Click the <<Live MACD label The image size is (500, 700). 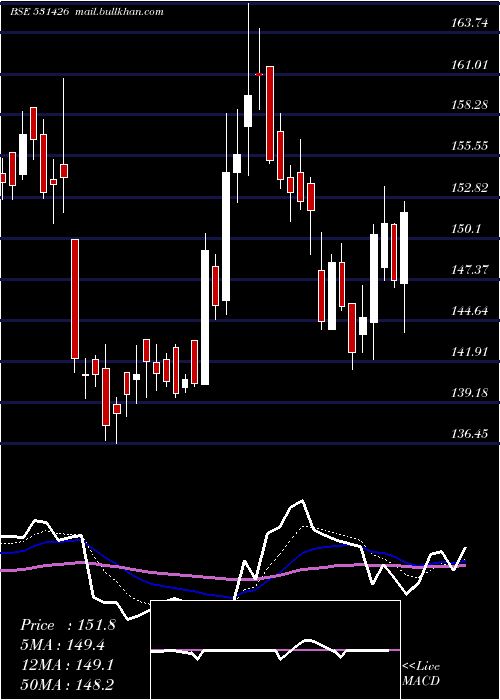[421, 673]
